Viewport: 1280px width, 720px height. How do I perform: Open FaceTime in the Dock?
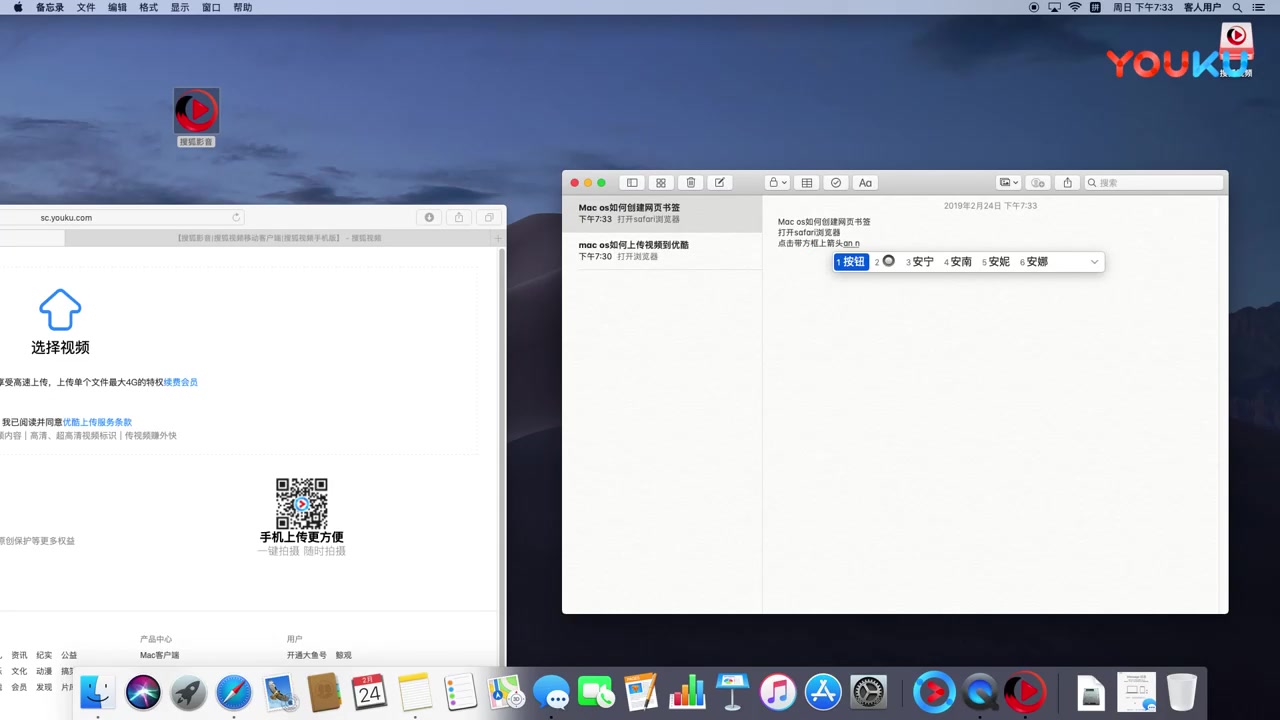[x=596, y=692]
